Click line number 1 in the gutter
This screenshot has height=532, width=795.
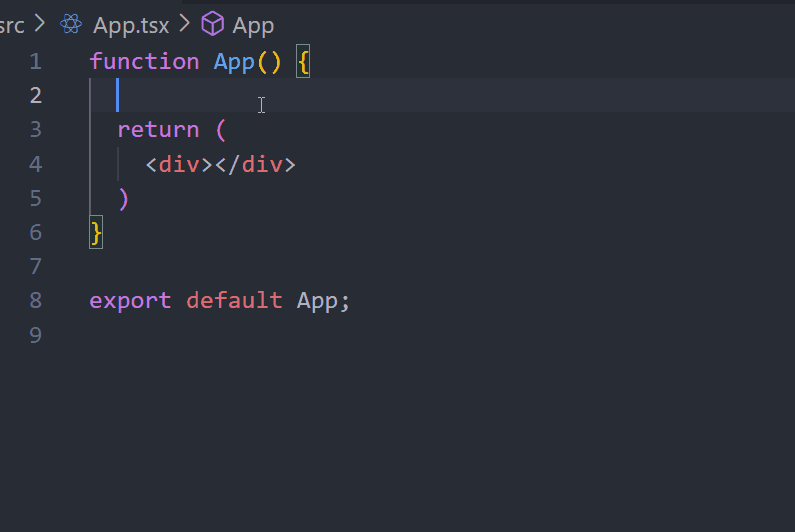coord(36,62)
